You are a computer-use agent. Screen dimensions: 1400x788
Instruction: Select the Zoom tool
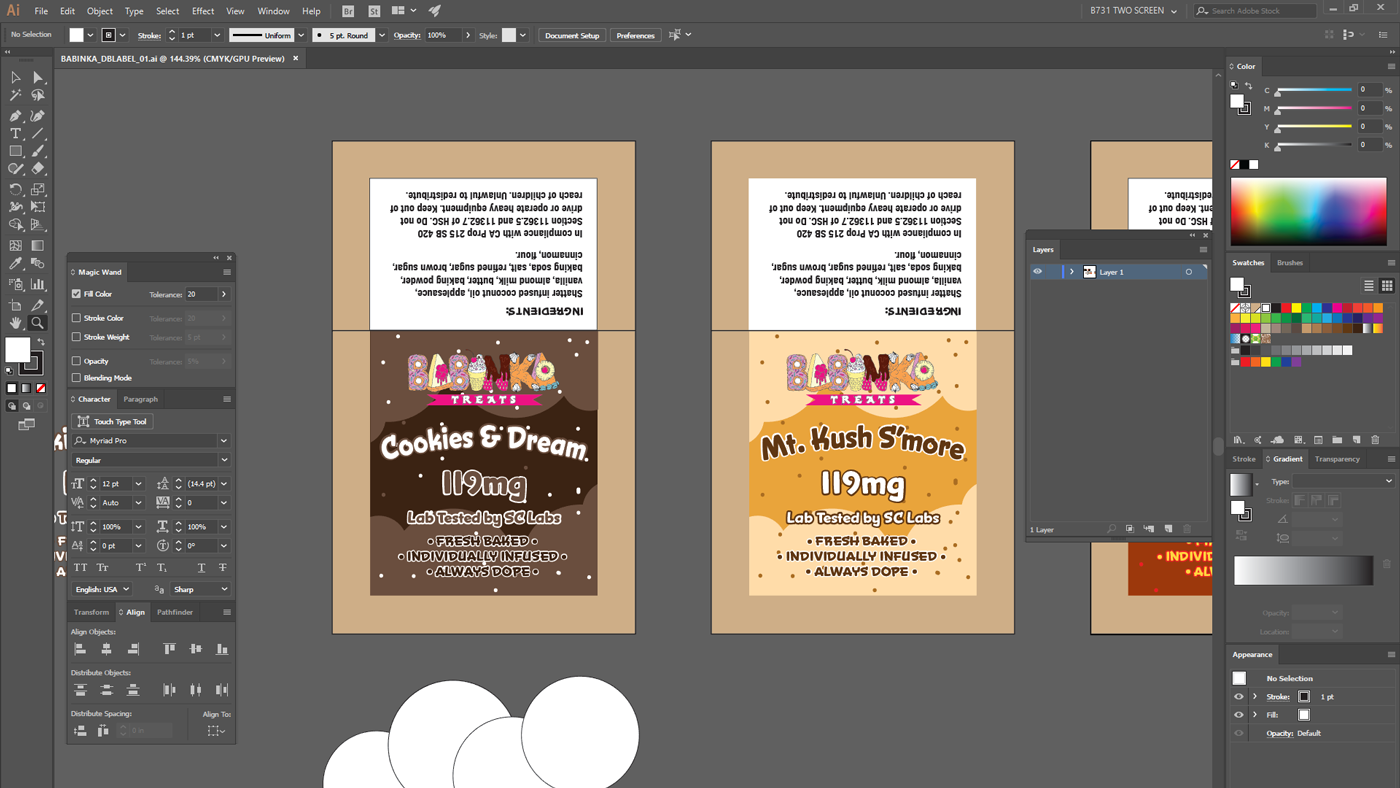[38, 323]
